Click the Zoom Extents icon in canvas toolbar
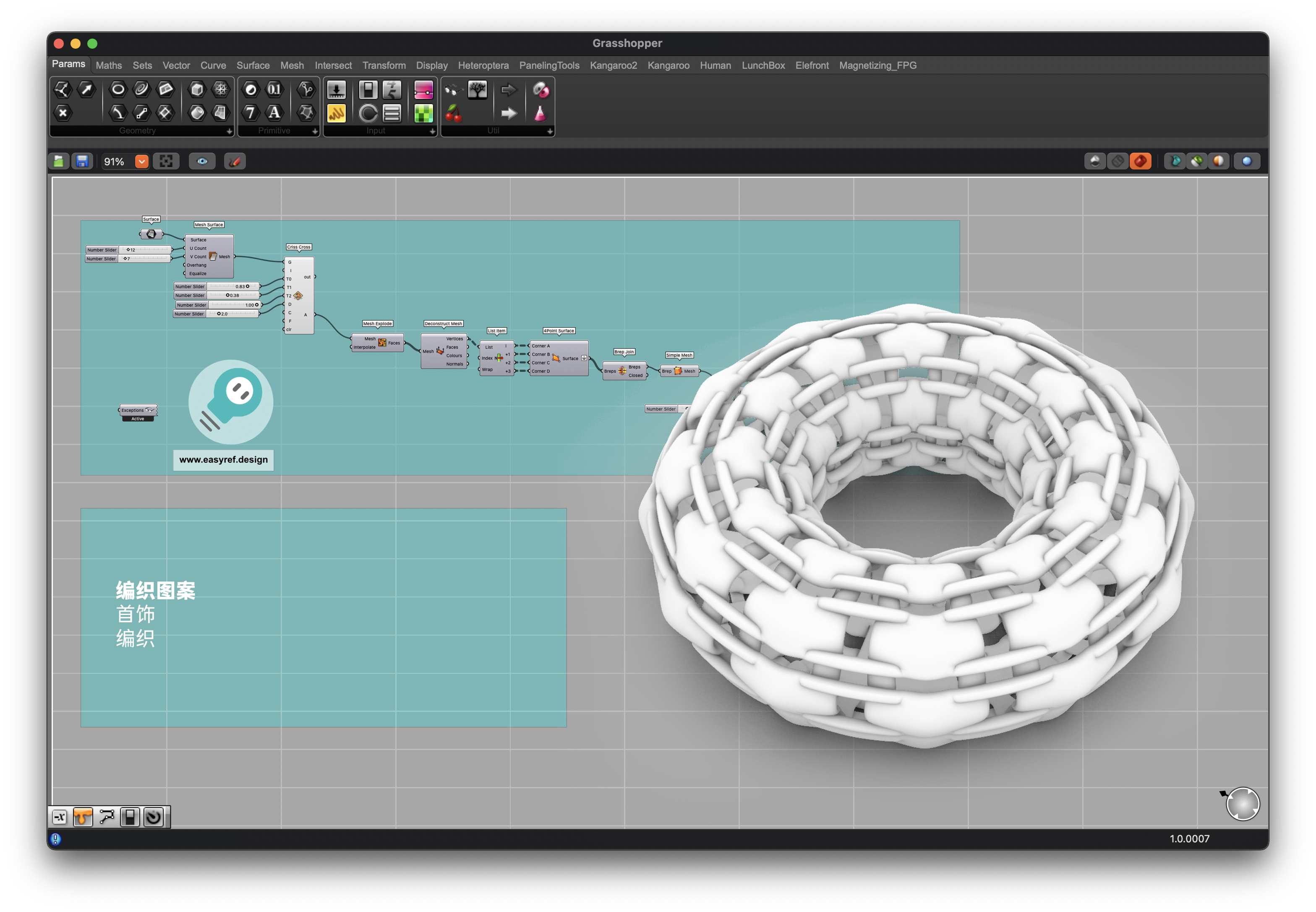1316x912 pixels. 166,162
